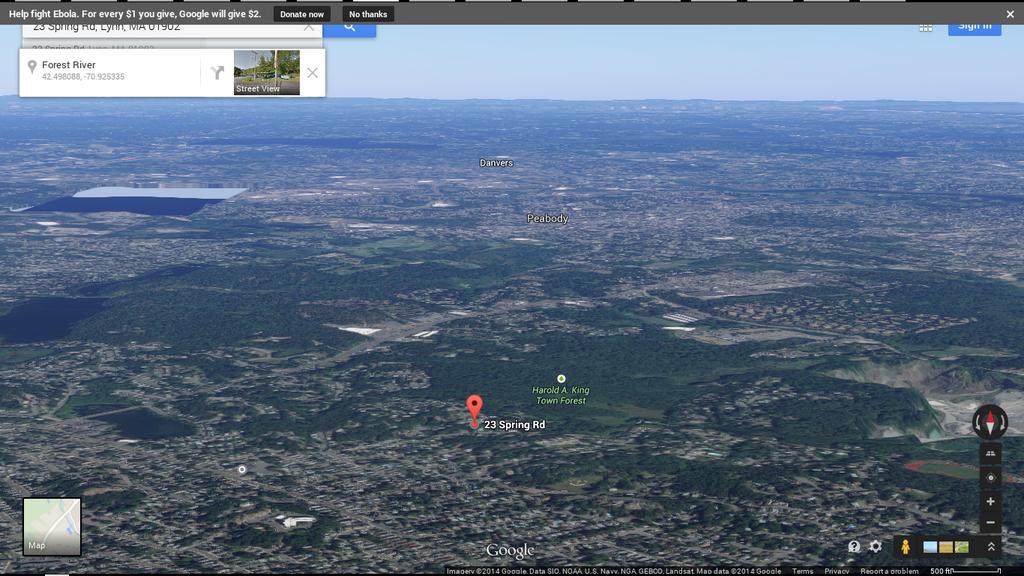The width and height of the screenshot is (1024, 576).
Task: Click the red 23 Spring Rd pin
Action: (474, 409)
